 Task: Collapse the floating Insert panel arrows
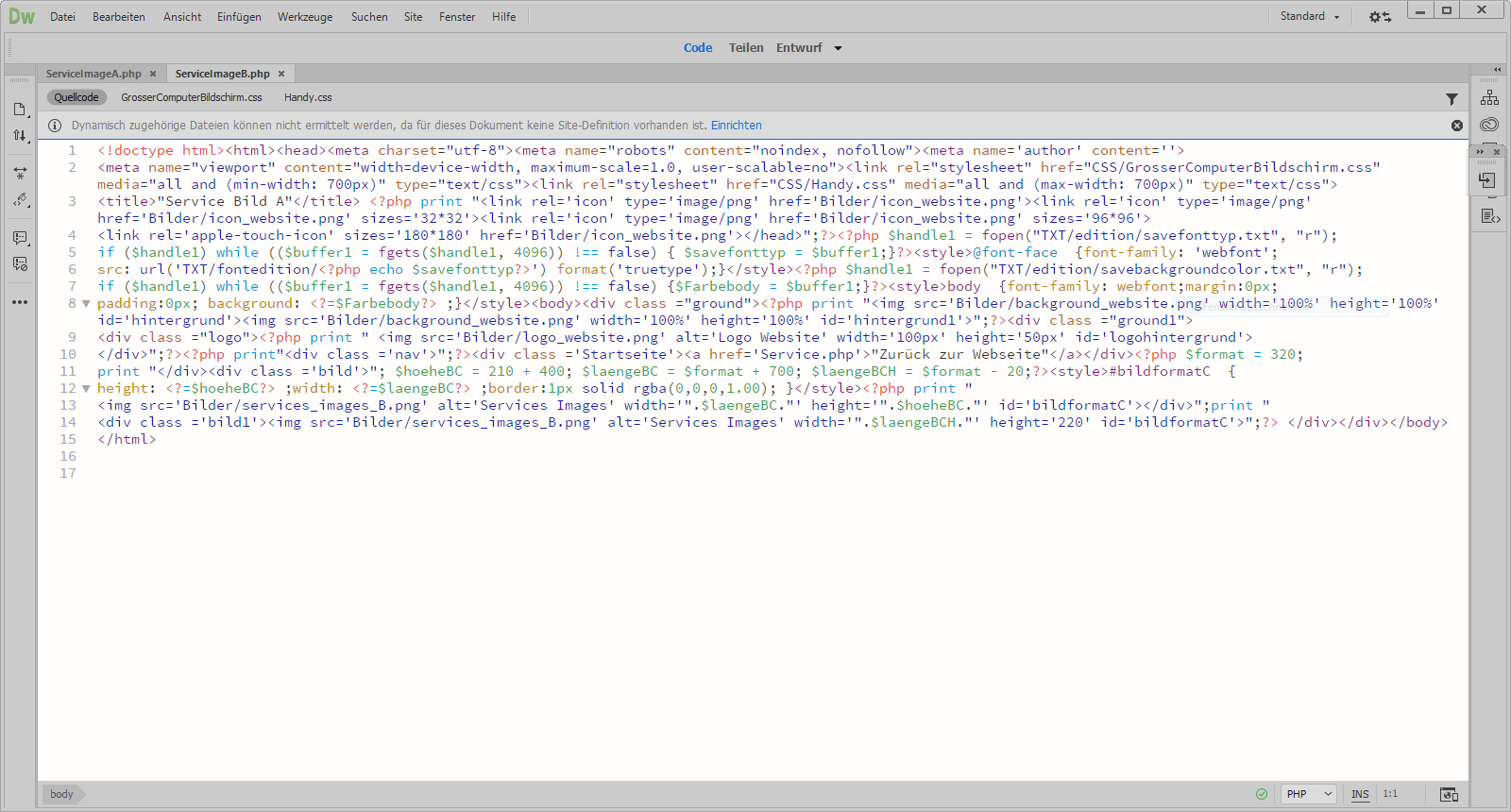coord(1481,152)
